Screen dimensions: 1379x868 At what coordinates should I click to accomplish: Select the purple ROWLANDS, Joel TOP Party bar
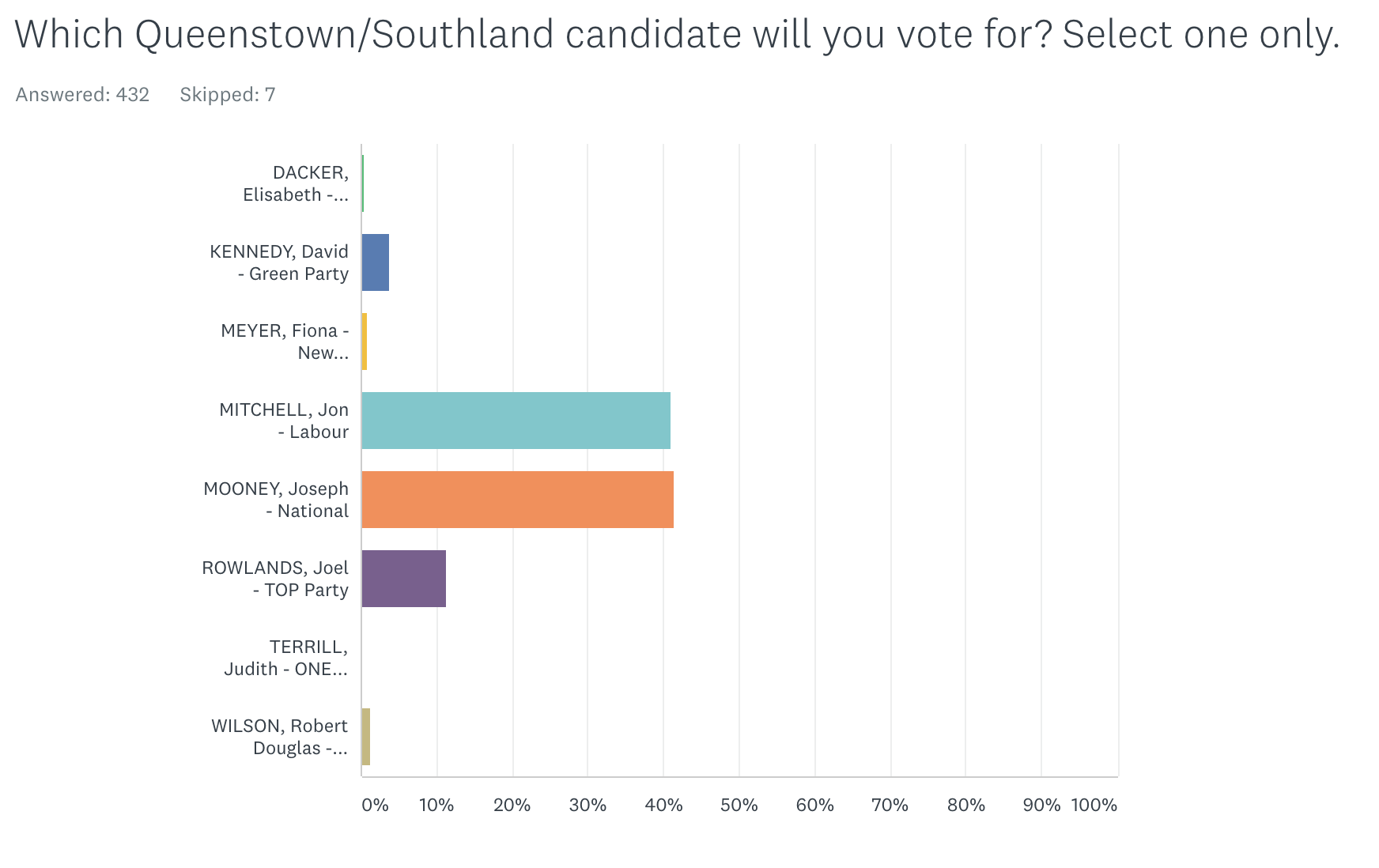pyautogui.click(x=403, y=579)
